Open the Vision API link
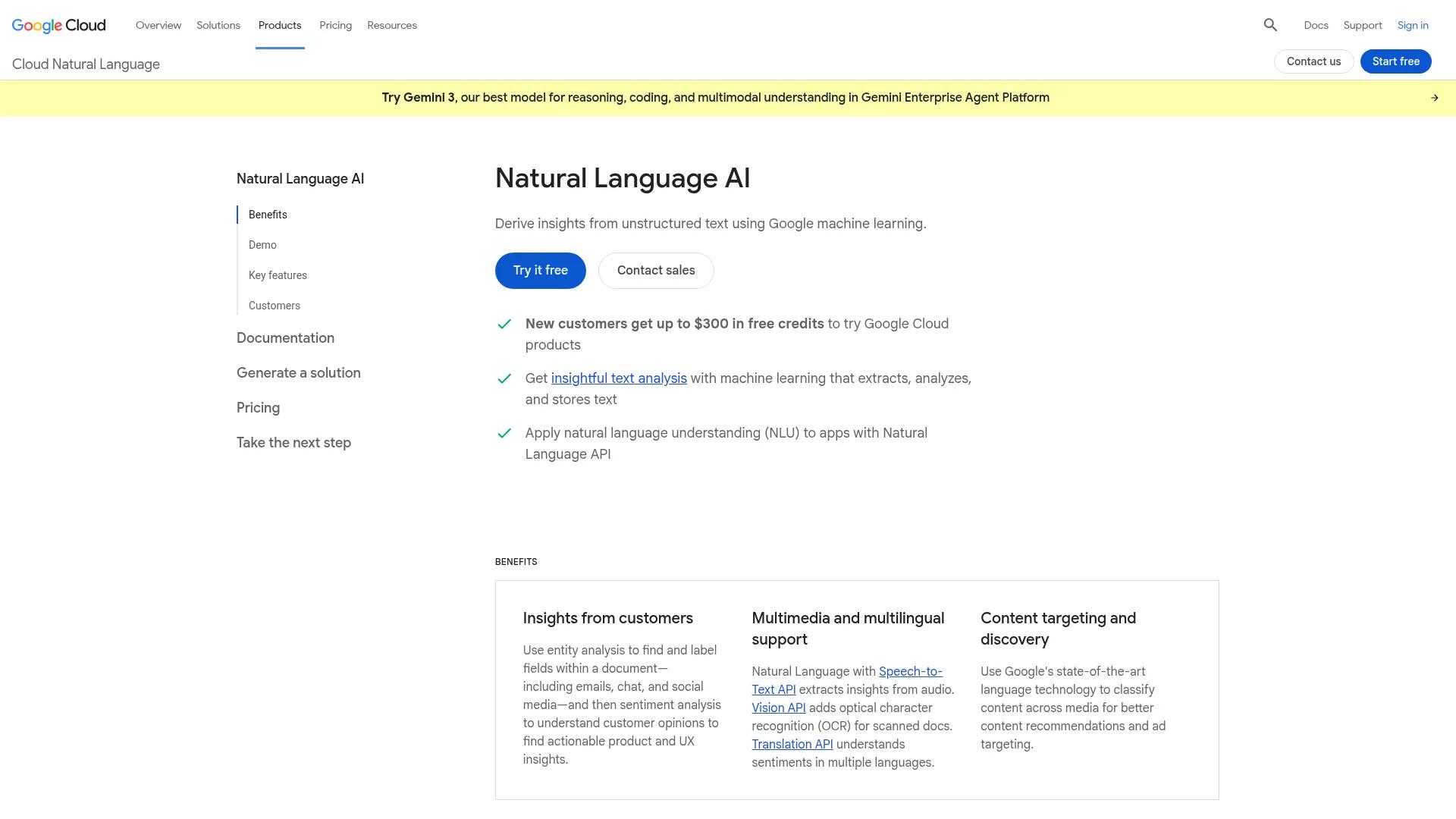The height and width of the screenshot is (819, 1456). coord(779,708)
